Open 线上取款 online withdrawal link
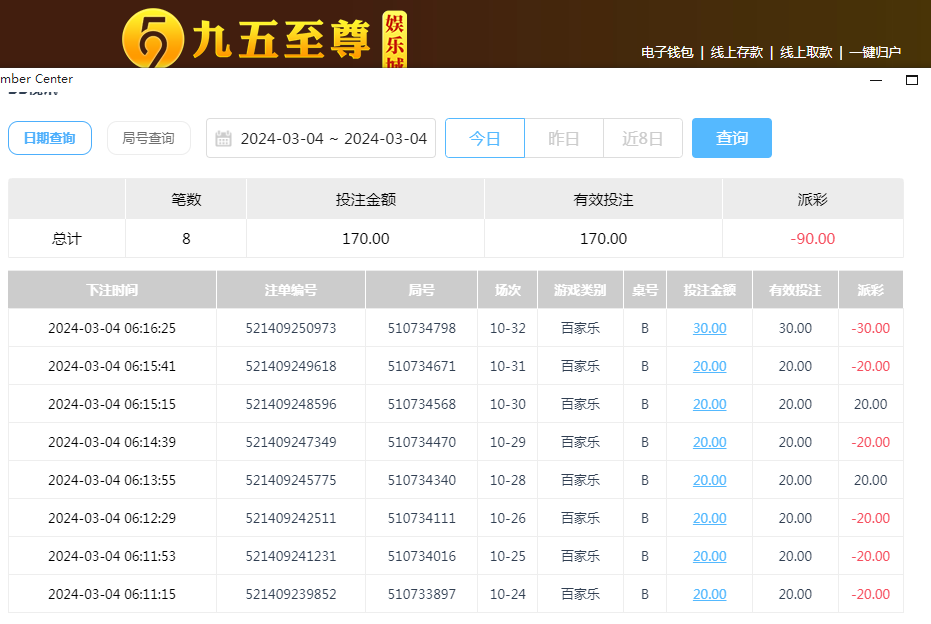 click(x=806, y=52)
